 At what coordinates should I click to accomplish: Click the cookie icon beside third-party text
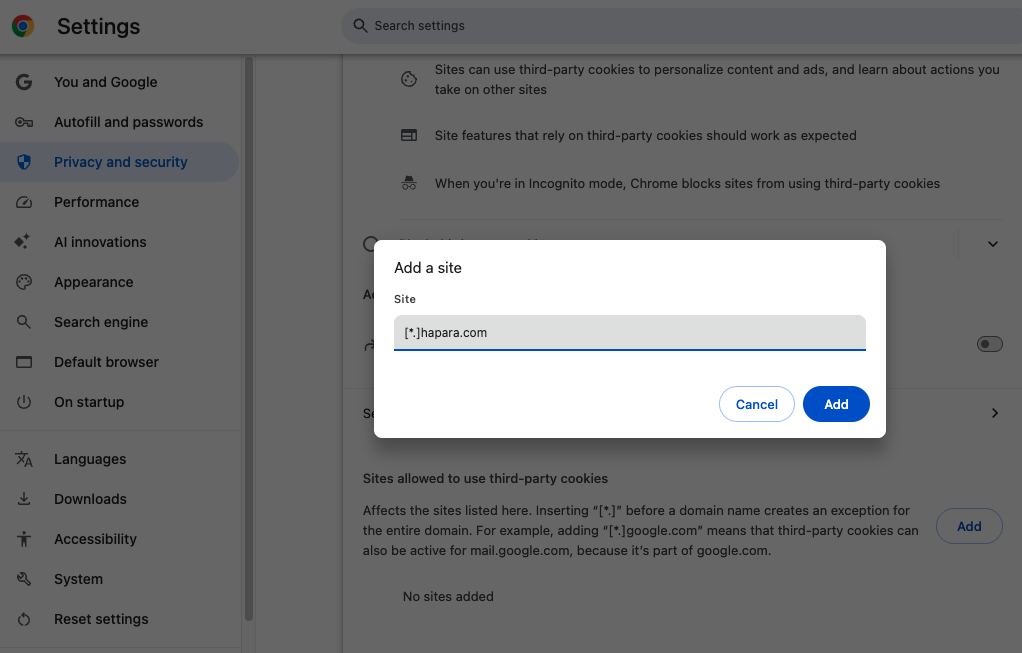pyautogui.click(x=409, y=80)
